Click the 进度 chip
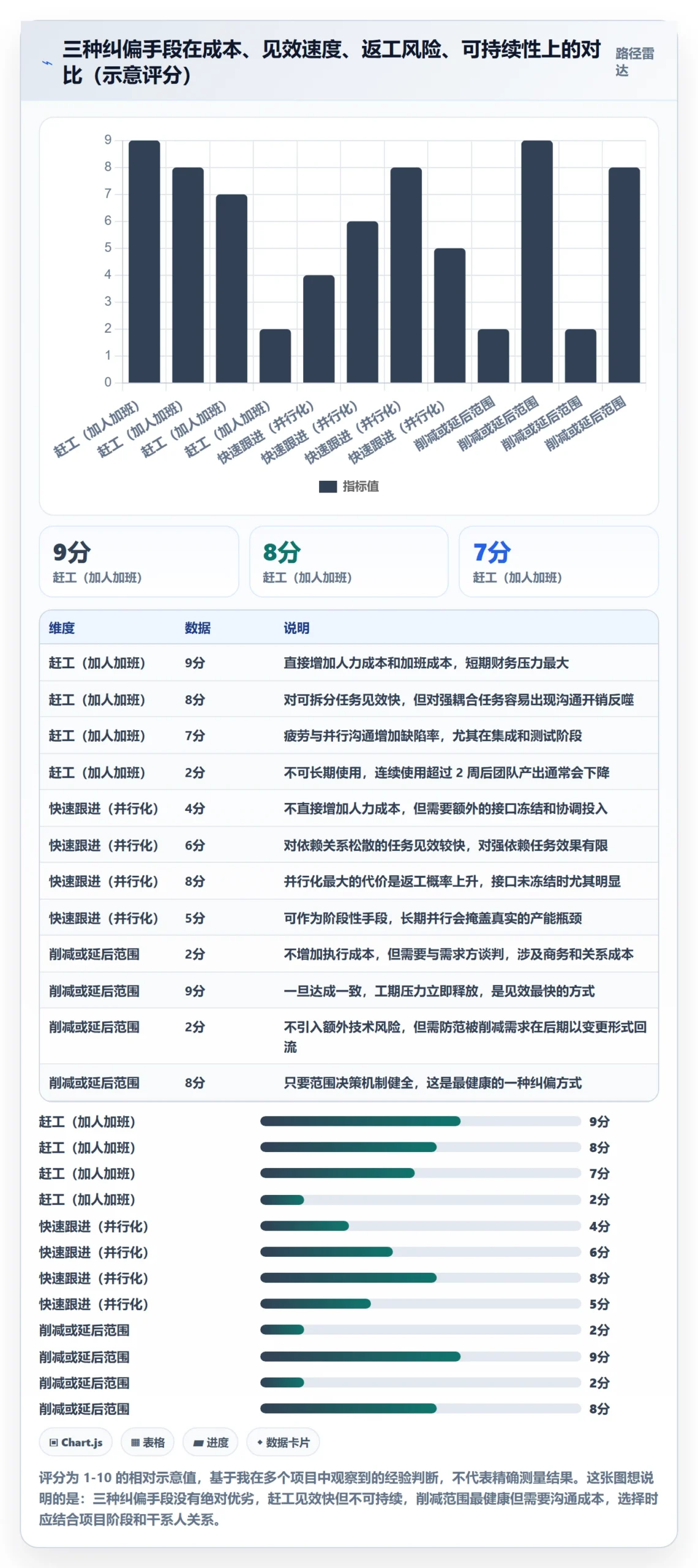This screenshot has height=1568, width=698. [210, 1442]
